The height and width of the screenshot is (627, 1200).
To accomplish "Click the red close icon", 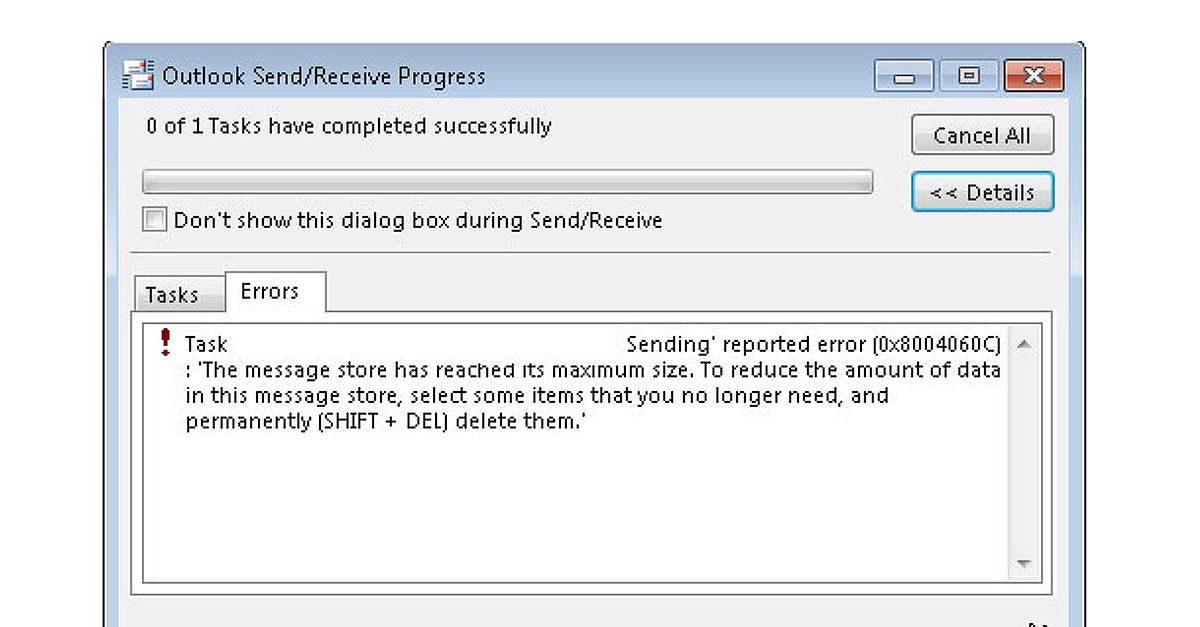I will [x=1034, y=75].
